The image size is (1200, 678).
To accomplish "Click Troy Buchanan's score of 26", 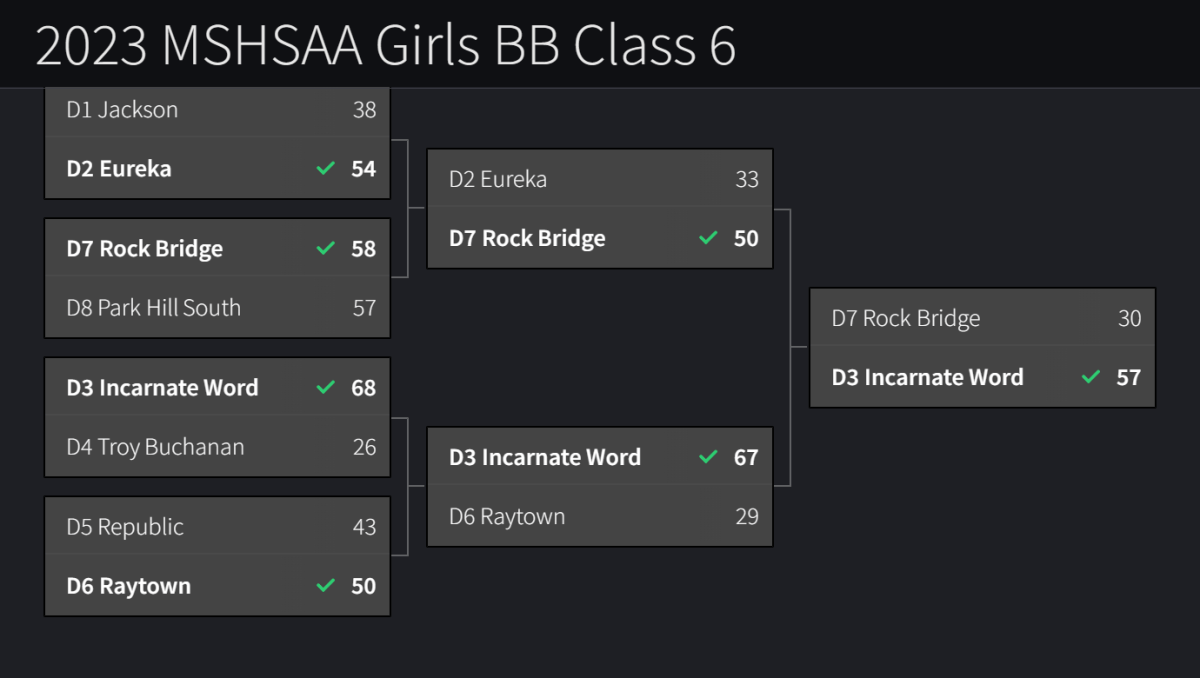I will pos(364,447).
